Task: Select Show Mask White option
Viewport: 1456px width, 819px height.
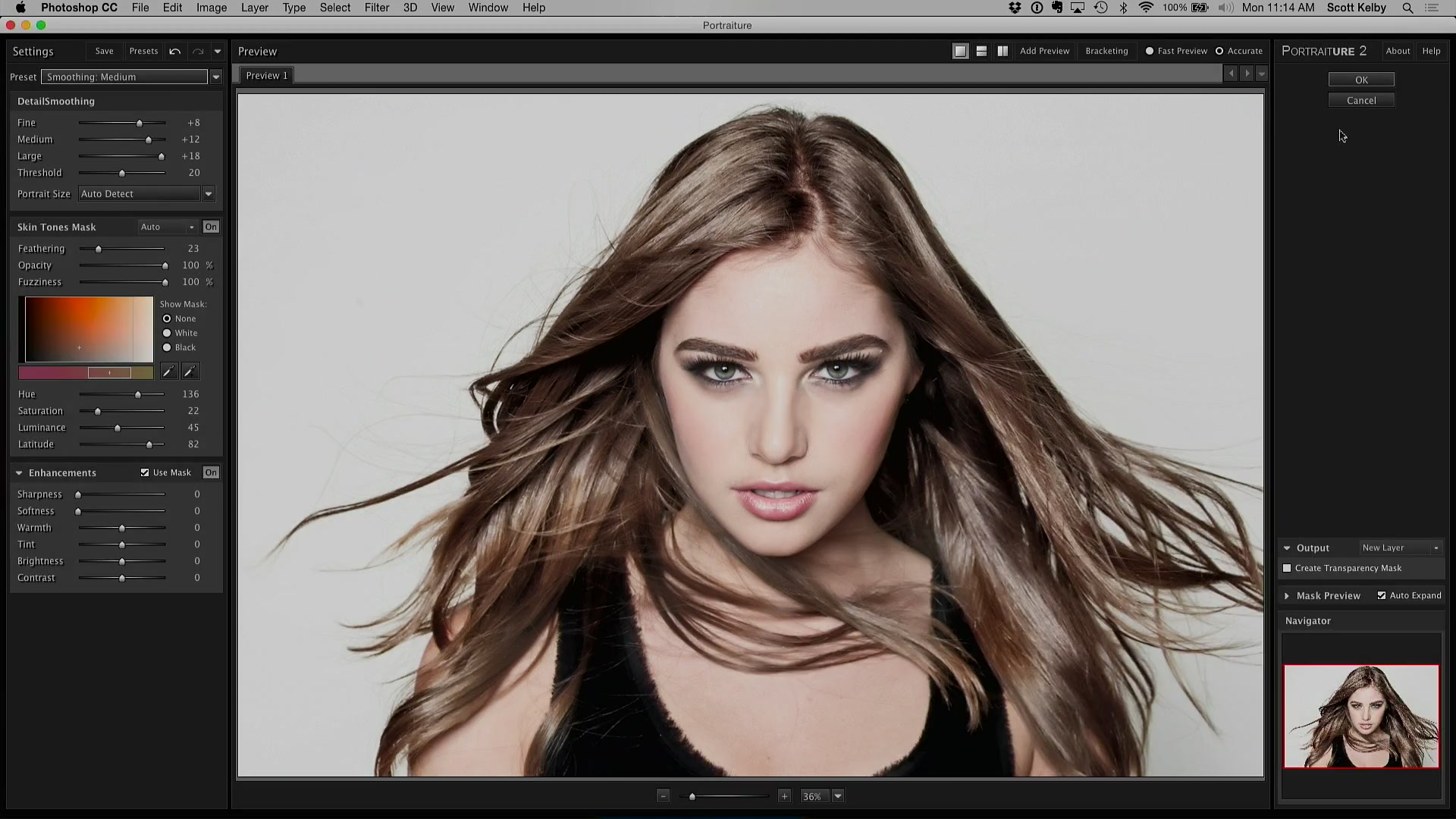Action: tap(167, 333)
